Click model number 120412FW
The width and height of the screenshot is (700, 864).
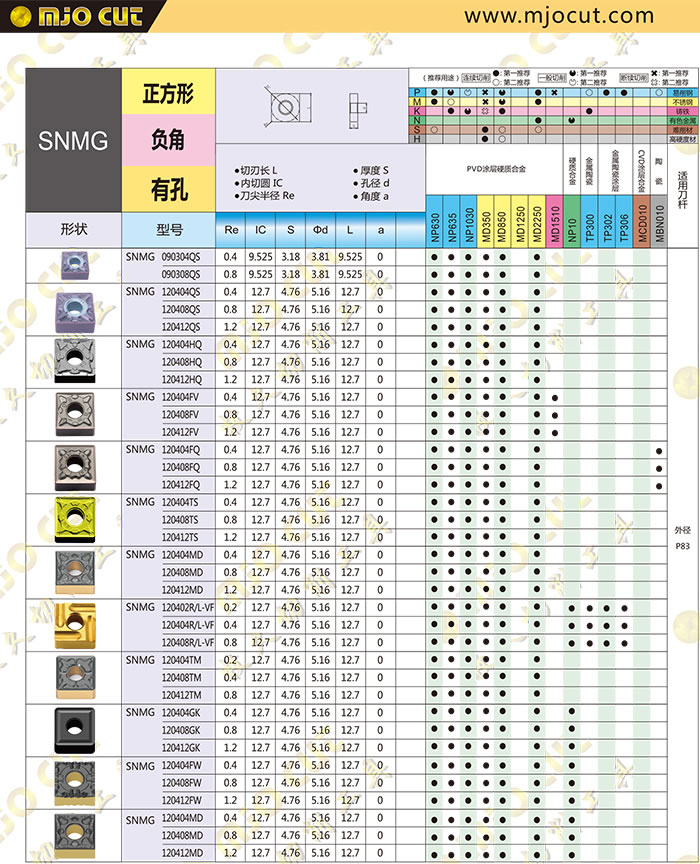coord(181,800)
